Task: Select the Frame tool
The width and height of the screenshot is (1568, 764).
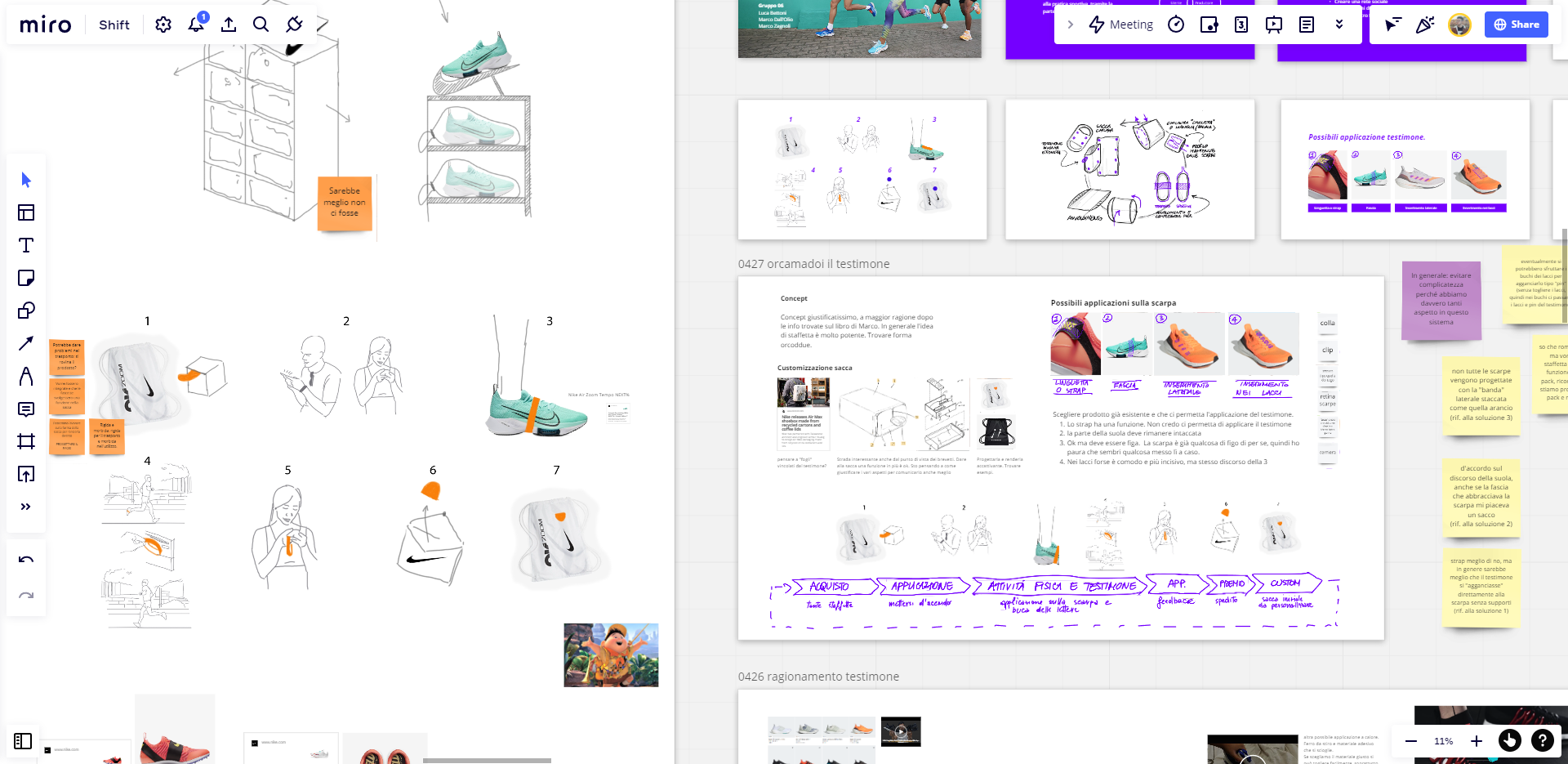Action: (26, 441)
